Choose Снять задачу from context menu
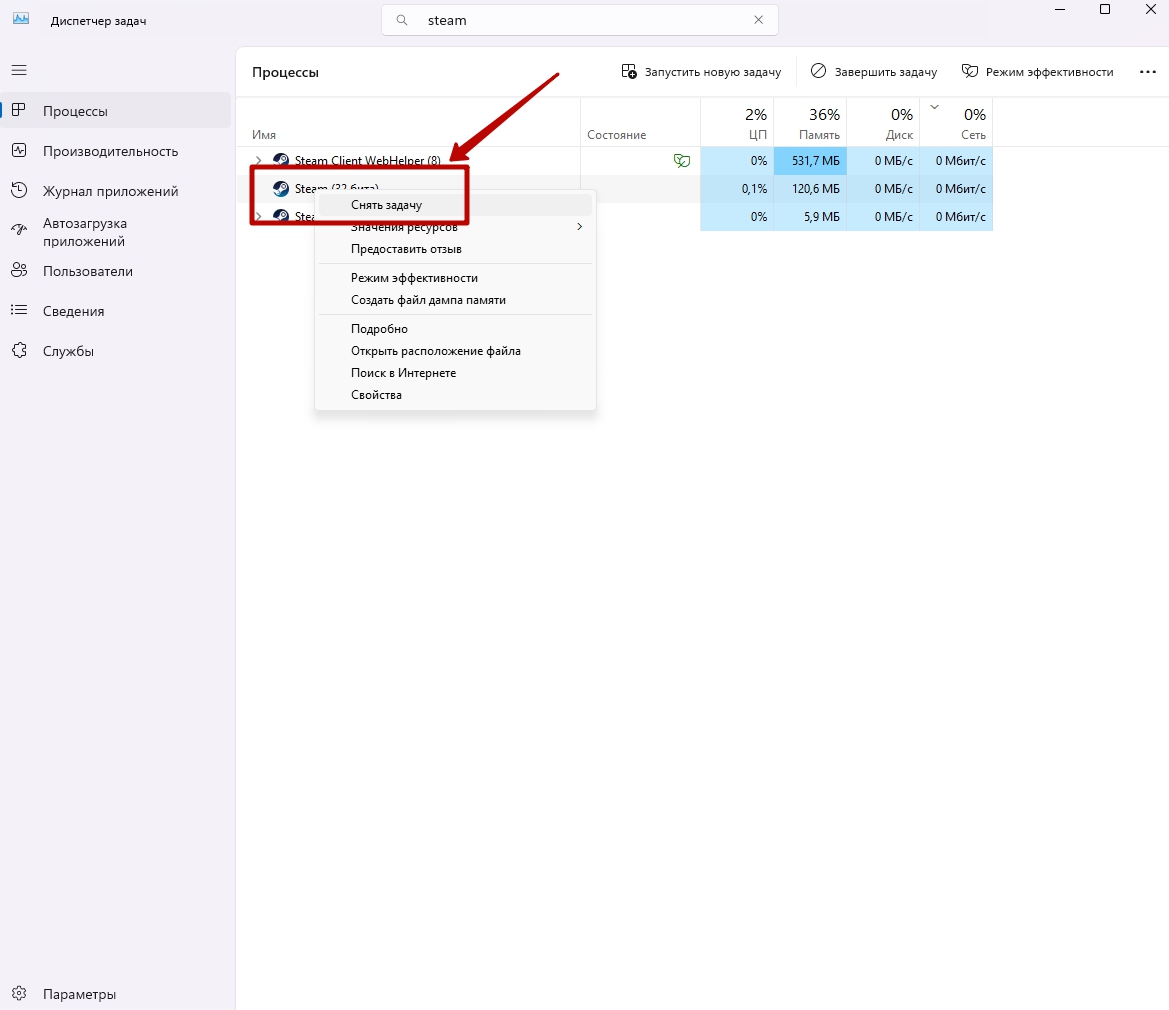This screenshot has height=1010, width=1169. pyautogui.click(x=455, y=205)
